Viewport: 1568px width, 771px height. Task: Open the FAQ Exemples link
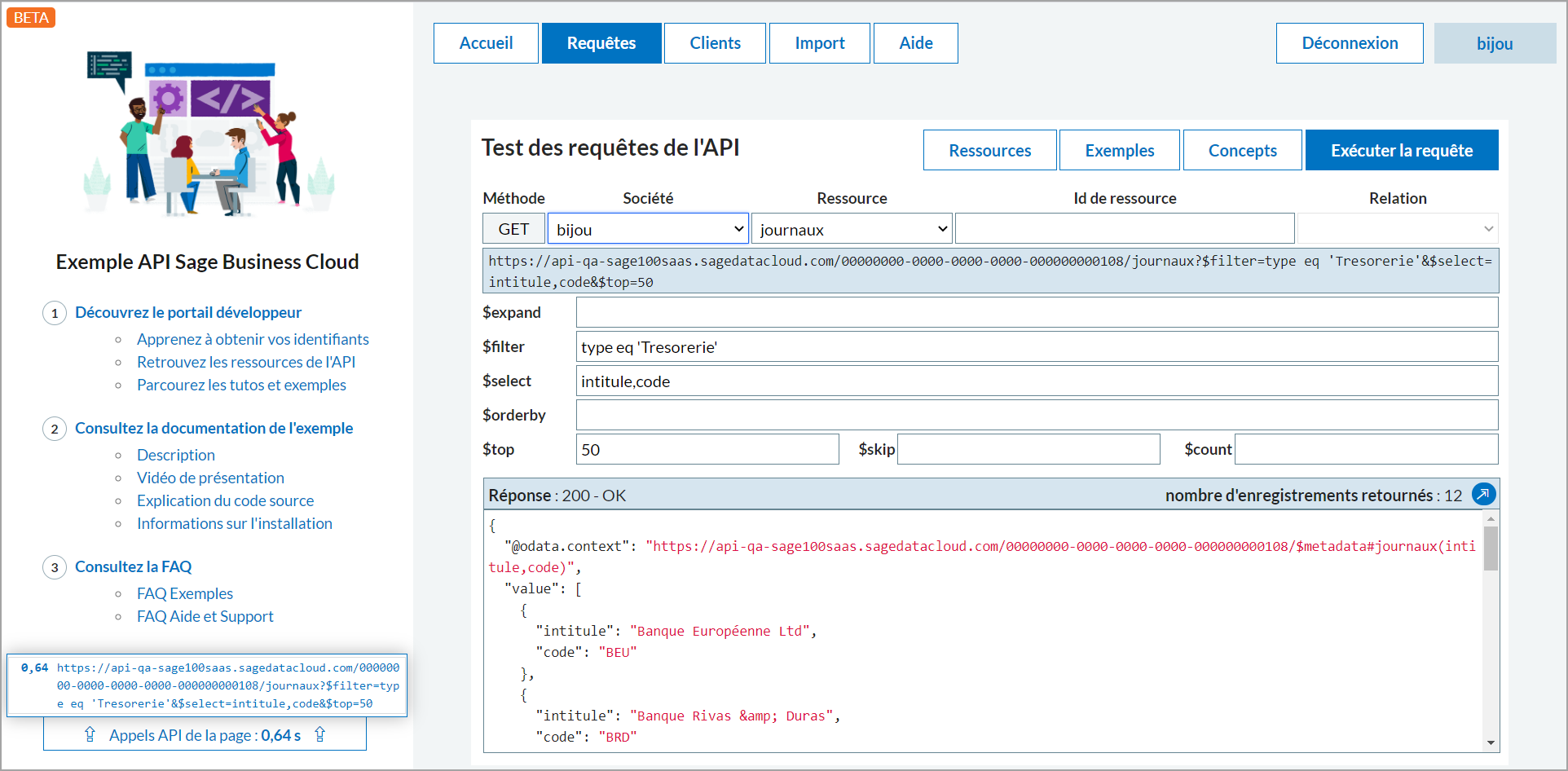pyautogui.click(x=185, y=593)
